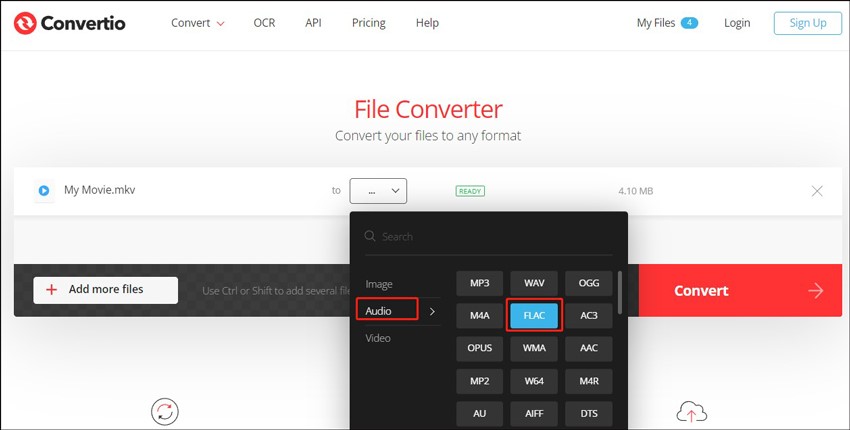Open the Convert menu in navigation
Viewport: 850px width, 430px height.
coord(197,23)
